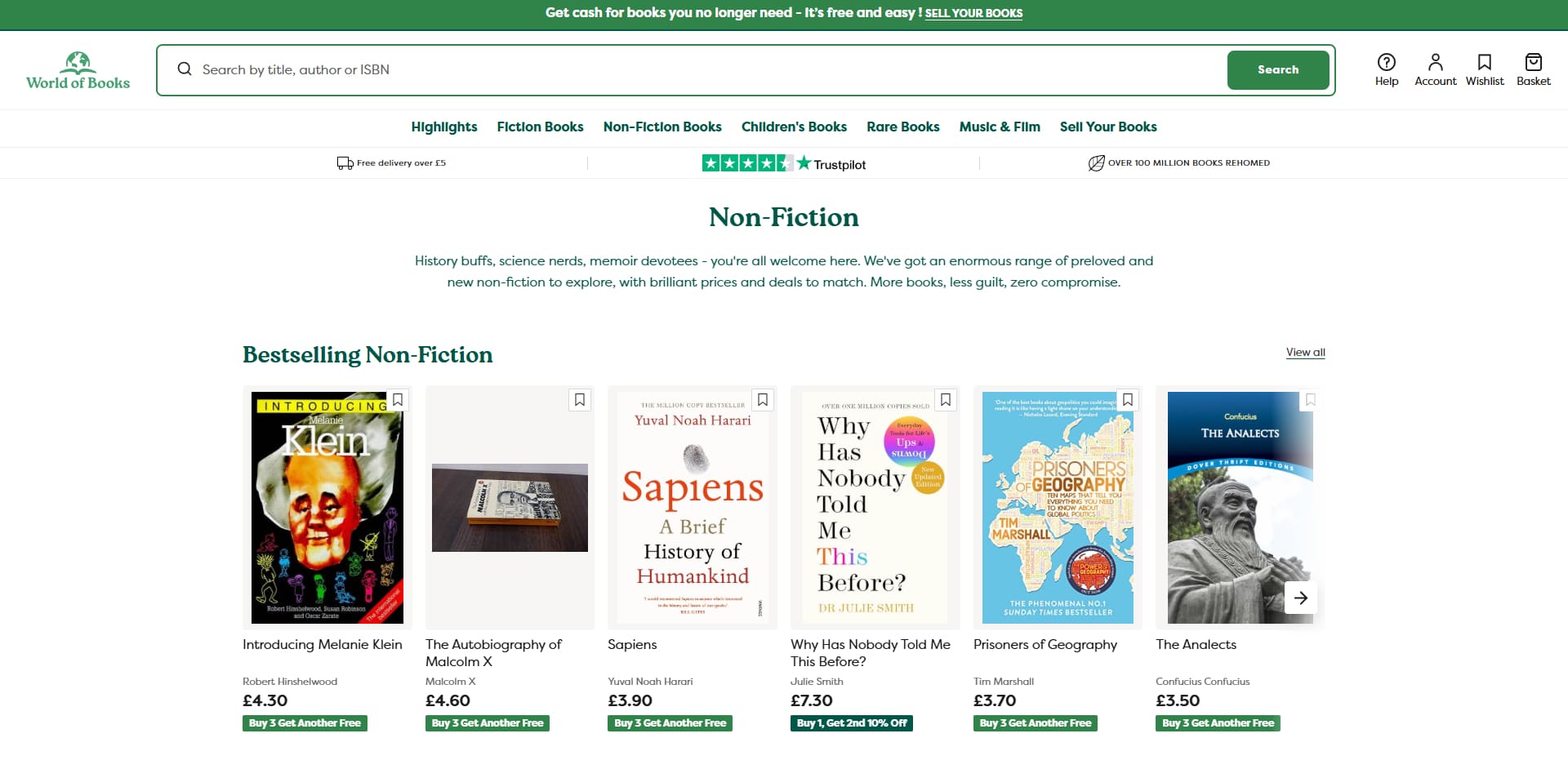This screenshot has width=1568, height=778.
Task: Click the magnifier icon in search bar
Action: [x=185, y=69]
